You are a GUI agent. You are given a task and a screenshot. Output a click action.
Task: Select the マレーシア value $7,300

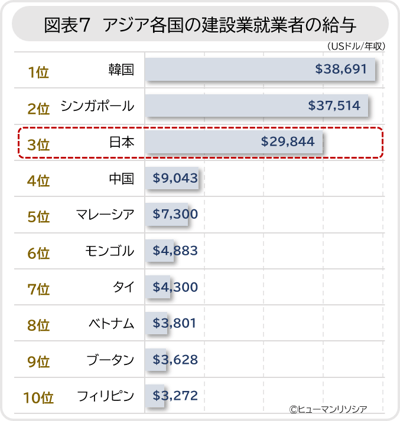tap(175, 214)
